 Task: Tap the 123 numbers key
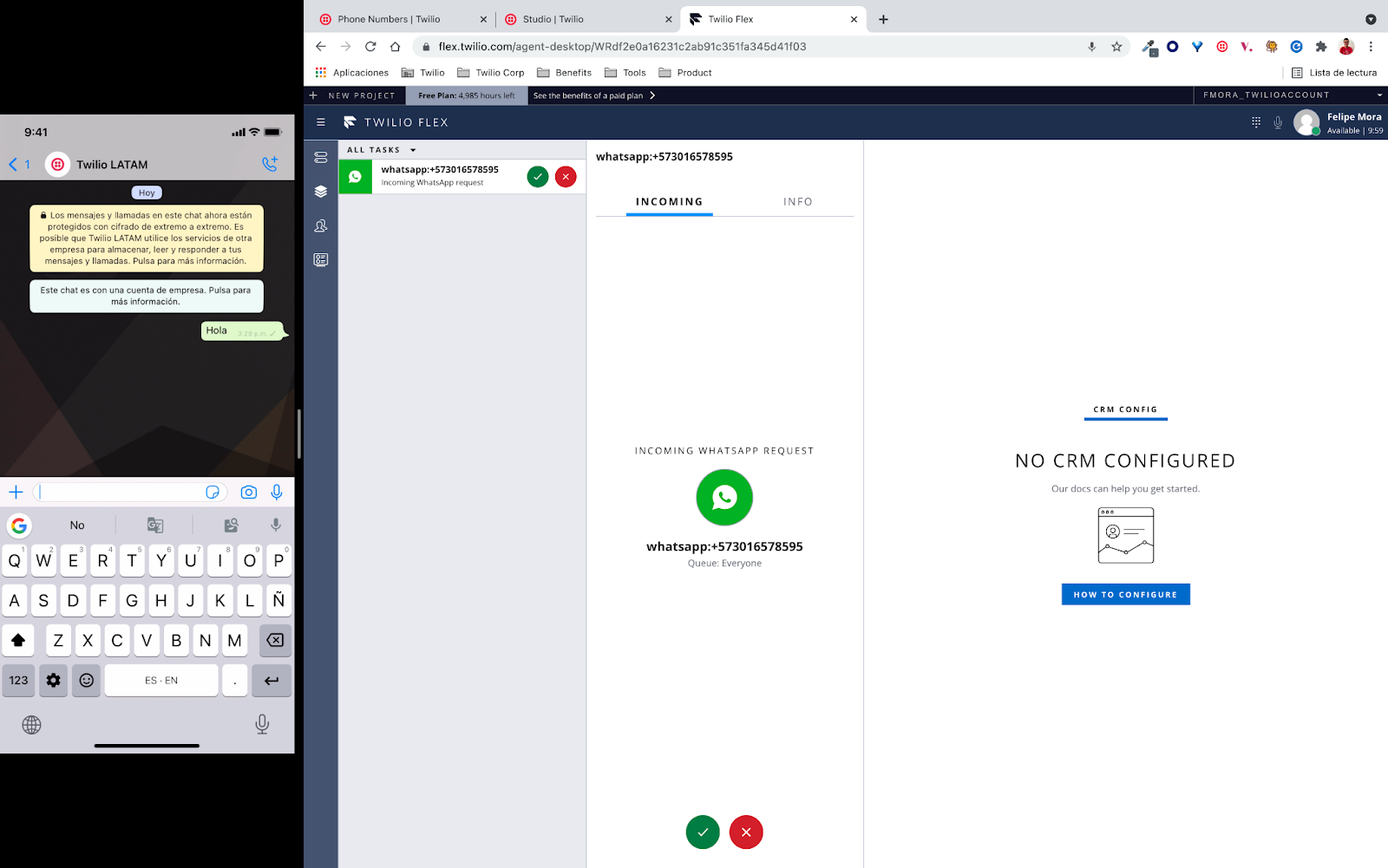pos(19,681)
